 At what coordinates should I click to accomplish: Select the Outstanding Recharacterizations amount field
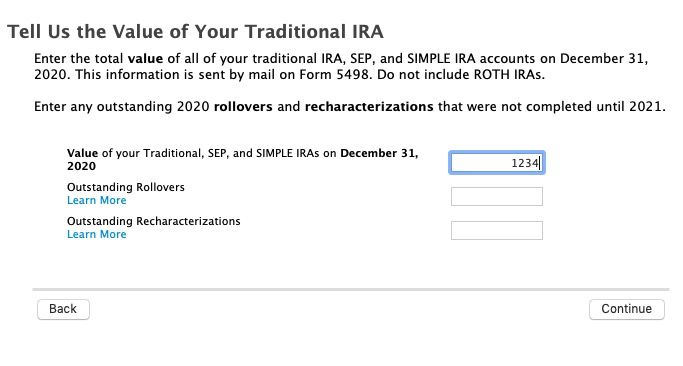(x=497, y=230)
